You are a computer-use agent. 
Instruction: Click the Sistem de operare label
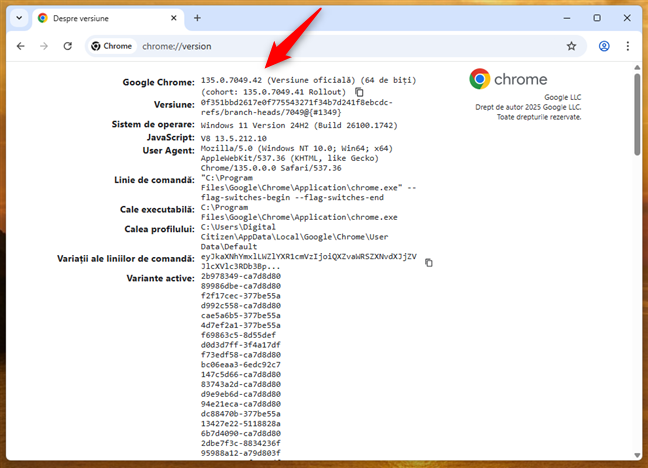[x=153, y=124]
